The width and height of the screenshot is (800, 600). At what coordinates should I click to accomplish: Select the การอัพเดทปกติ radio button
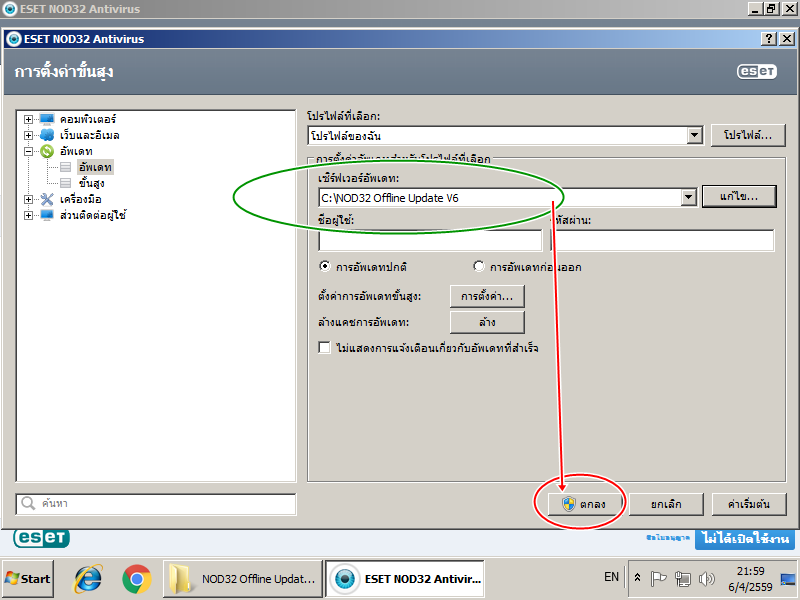click(x=324, y=266)
